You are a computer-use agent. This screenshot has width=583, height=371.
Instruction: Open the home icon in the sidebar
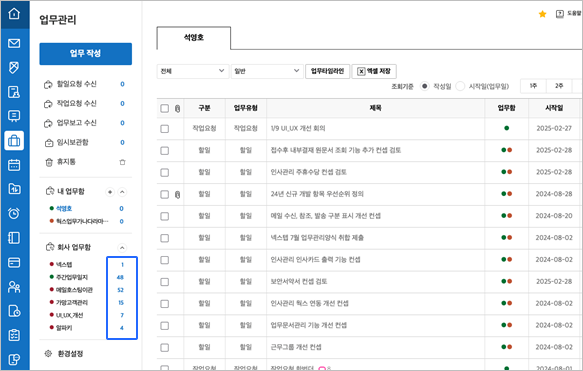tap(14, 14)
